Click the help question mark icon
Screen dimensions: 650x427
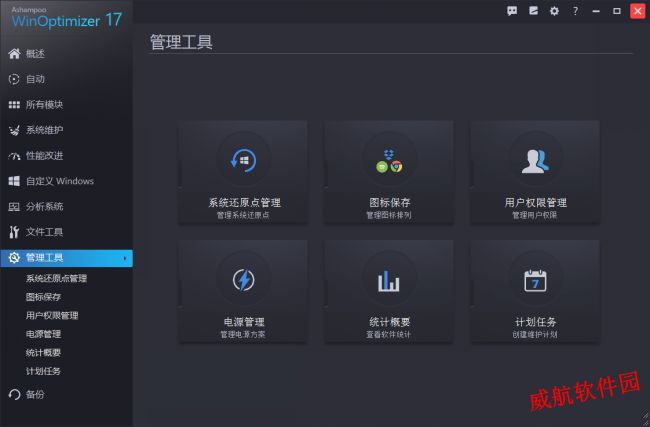tap(575, 11)
